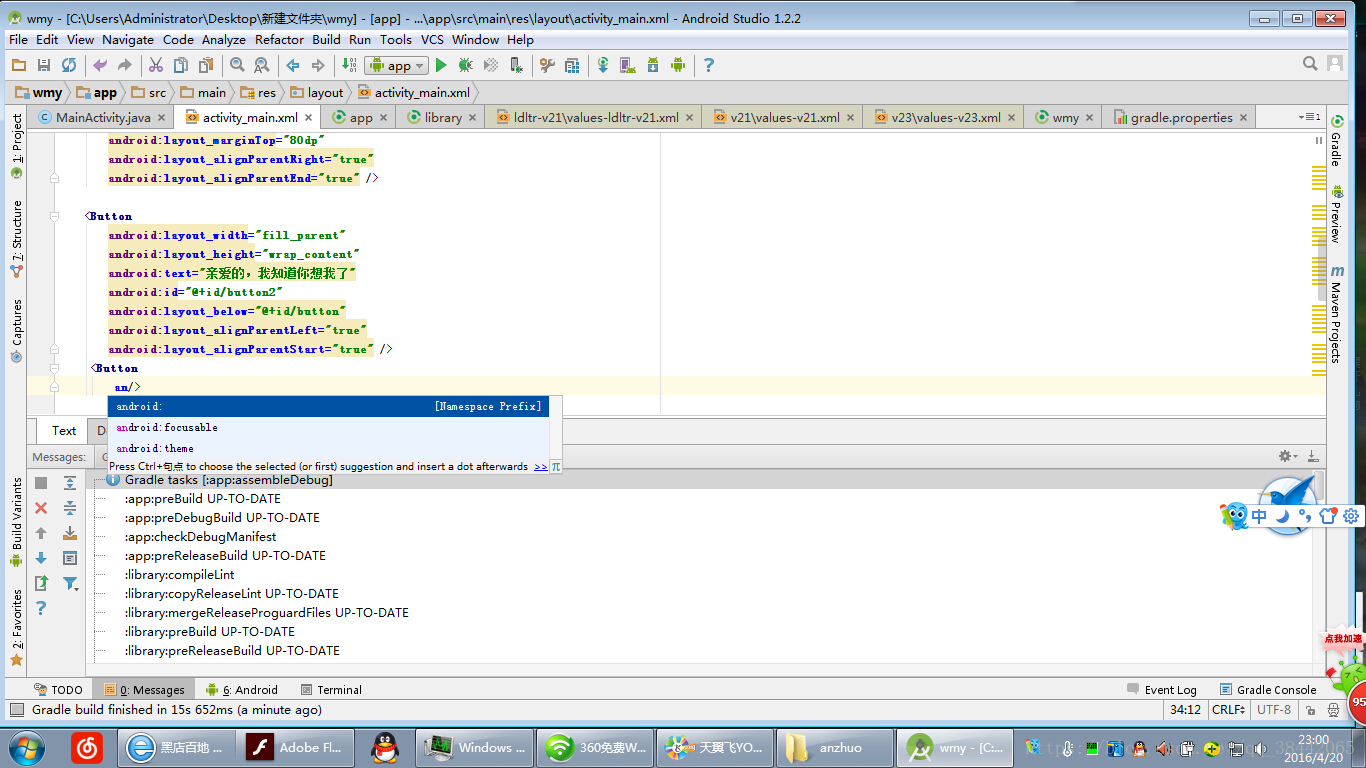
Task: Start debugging with the green bug icon
Action: coord(466,65)
